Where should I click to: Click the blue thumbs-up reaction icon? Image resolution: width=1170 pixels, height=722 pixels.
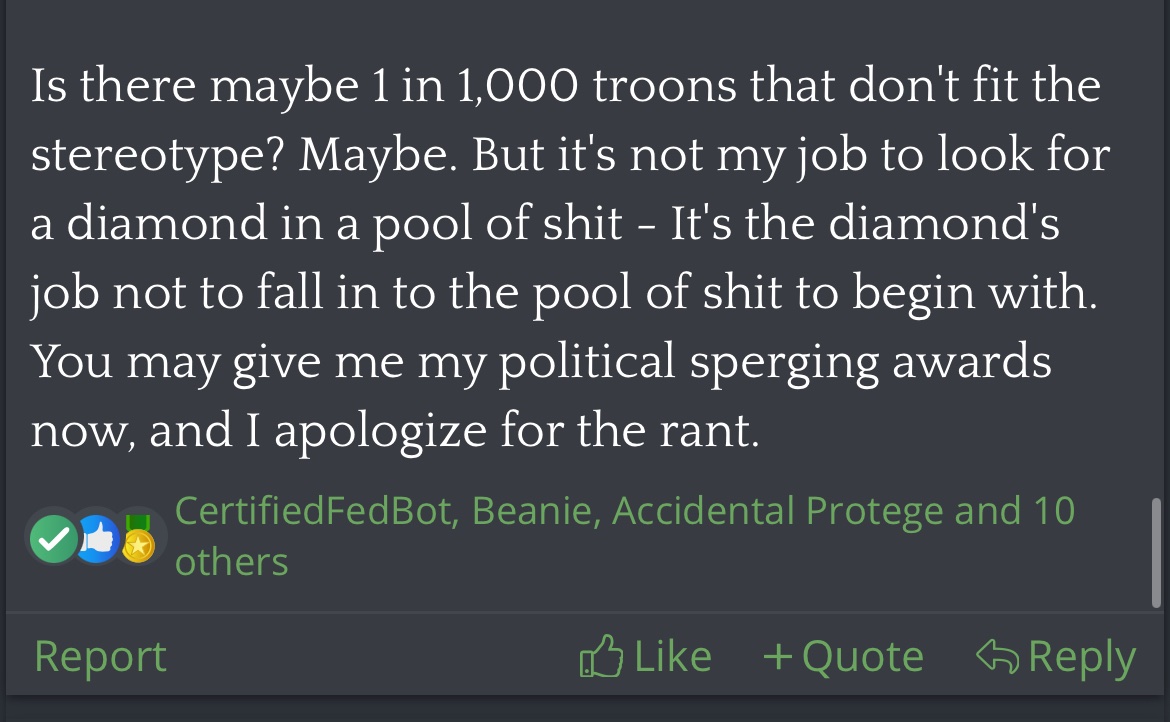[x=97, y=540]
